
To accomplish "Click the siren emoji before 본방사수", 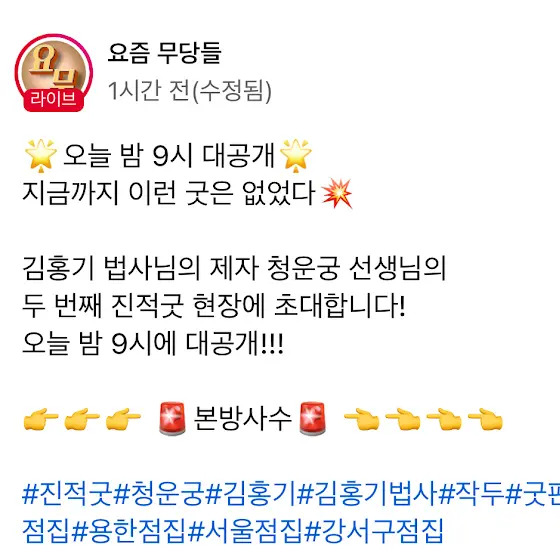I will (x=172, y=419).
